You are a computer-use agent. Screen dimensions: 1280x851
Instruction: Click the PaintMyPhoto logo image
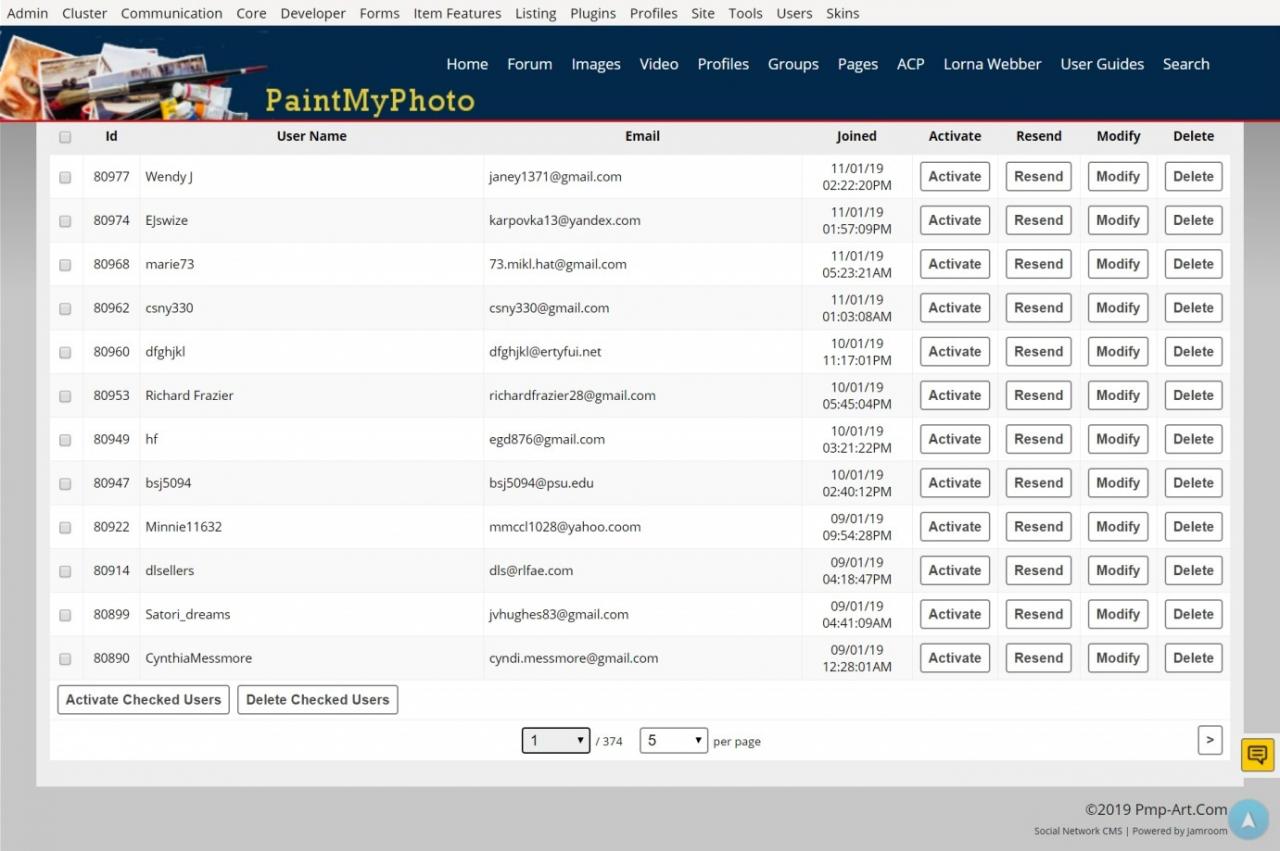coord(240,77)
